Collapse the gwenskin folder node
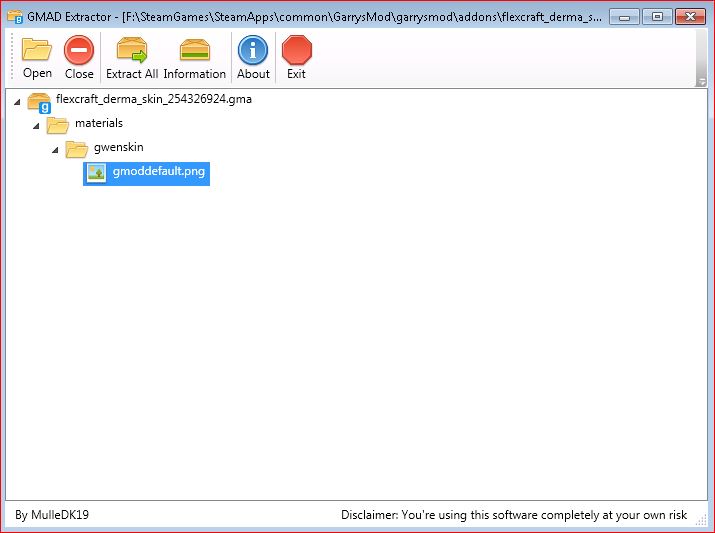Viewport: 715px width, 533px height. pos(55,150)
